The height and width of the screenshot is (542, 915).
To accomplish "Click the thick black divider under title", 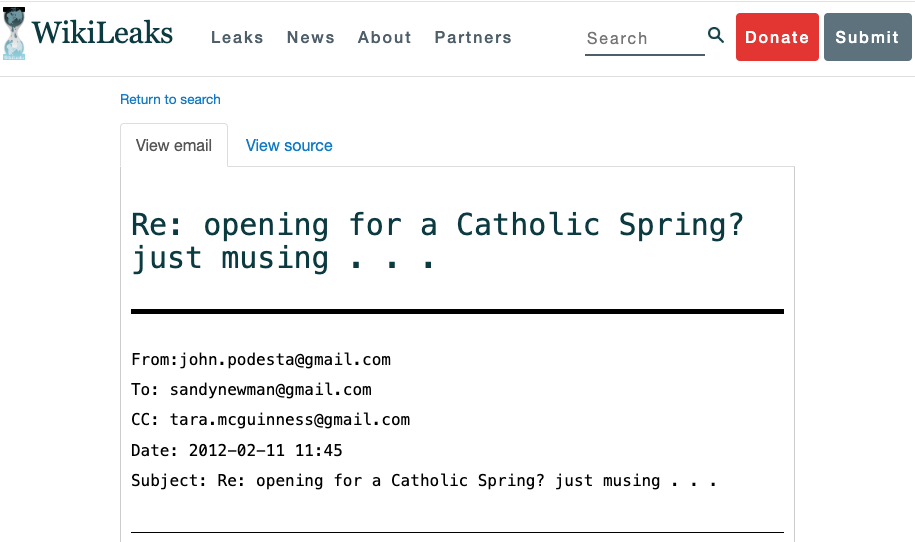I will coord(457,312).
